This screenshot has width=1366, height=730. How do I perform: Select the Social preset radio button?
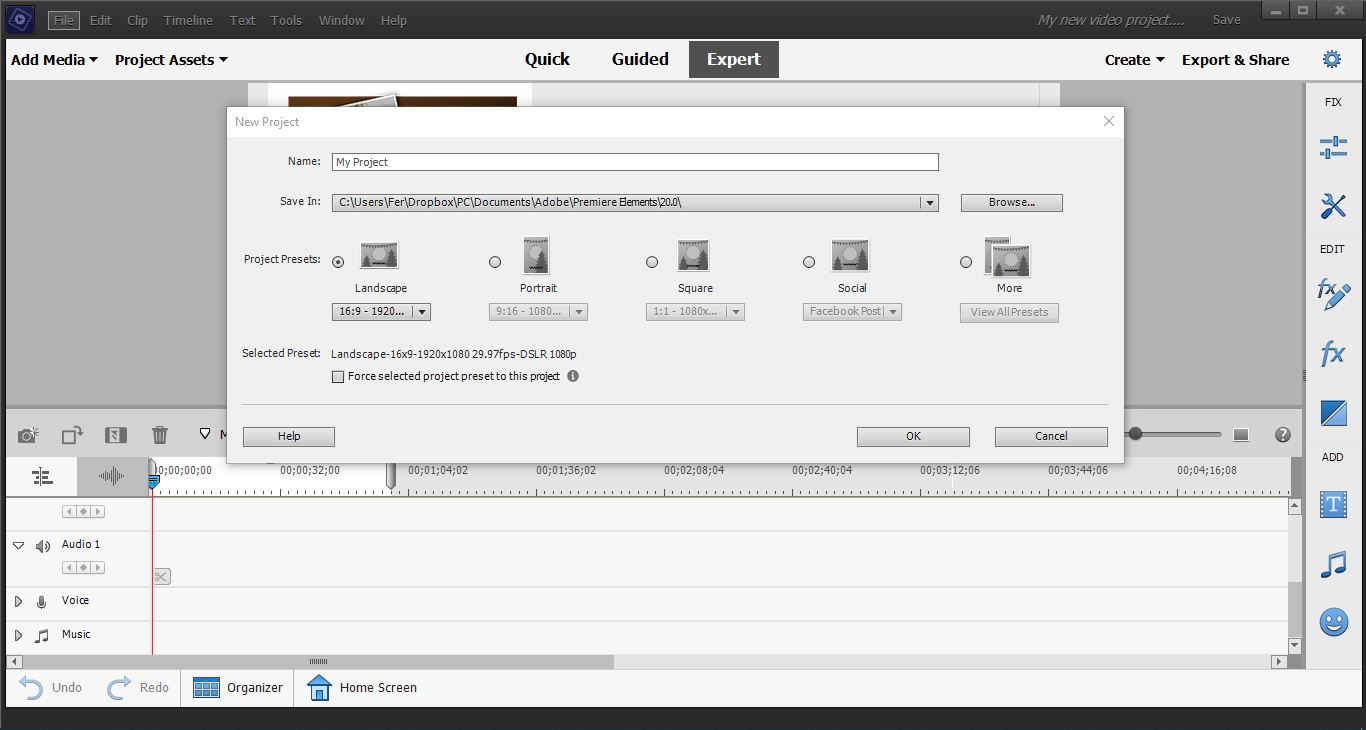click(x=809, y=262)
